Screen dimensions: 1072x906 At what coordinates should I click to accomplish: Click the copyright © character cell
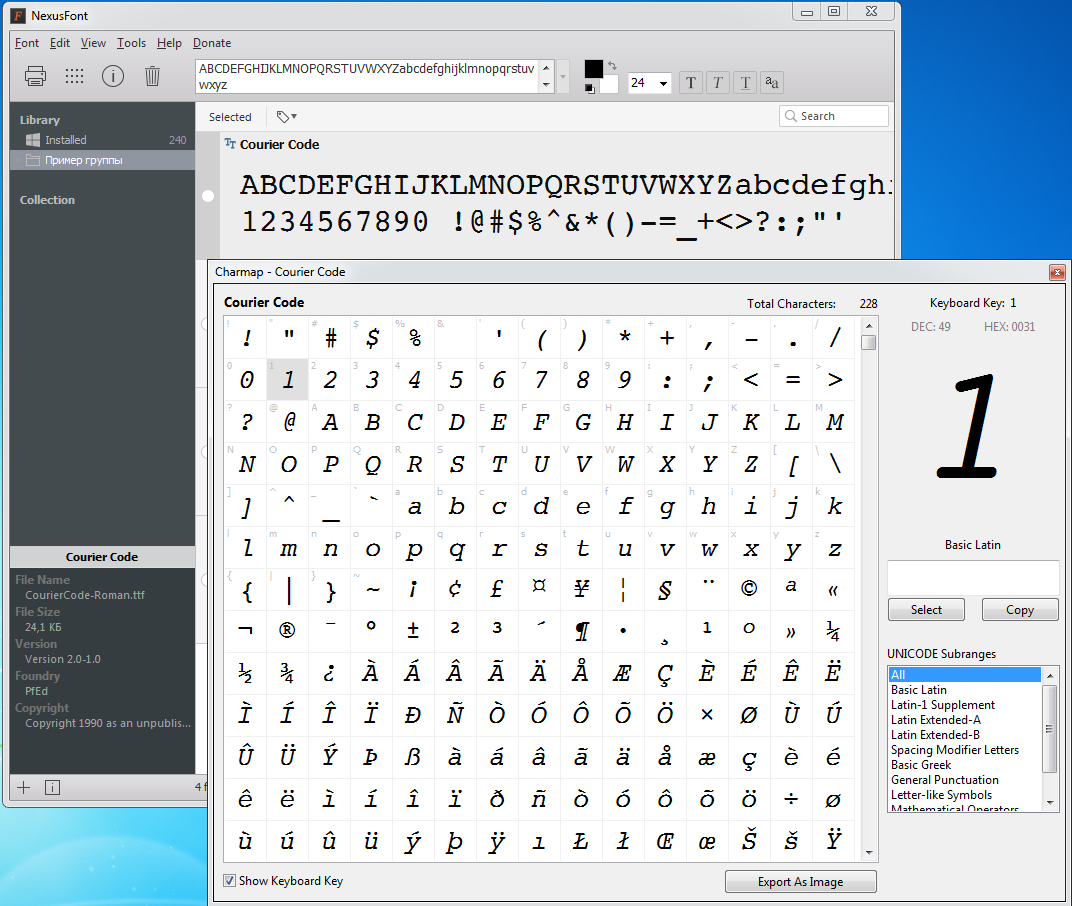tap(749, 589)
